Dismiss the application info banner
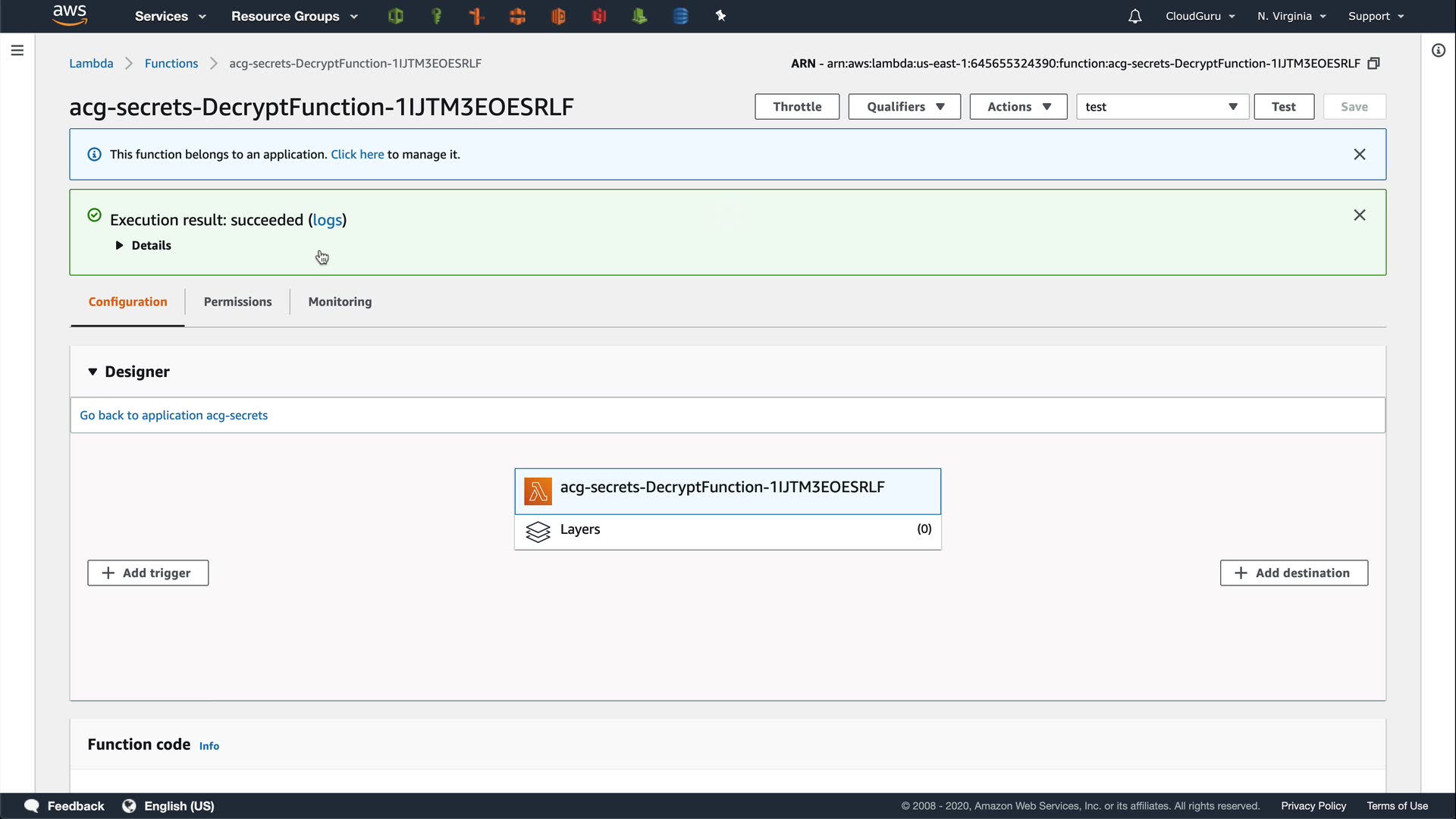Image resolution: width=1456 pixels, height=819 pixels. click(x=1359, y=155)
